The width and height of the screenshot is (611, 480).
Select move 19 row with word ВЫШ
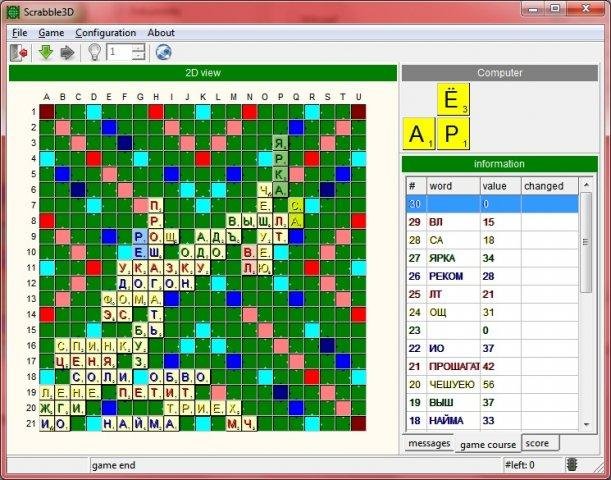(492, 402)
